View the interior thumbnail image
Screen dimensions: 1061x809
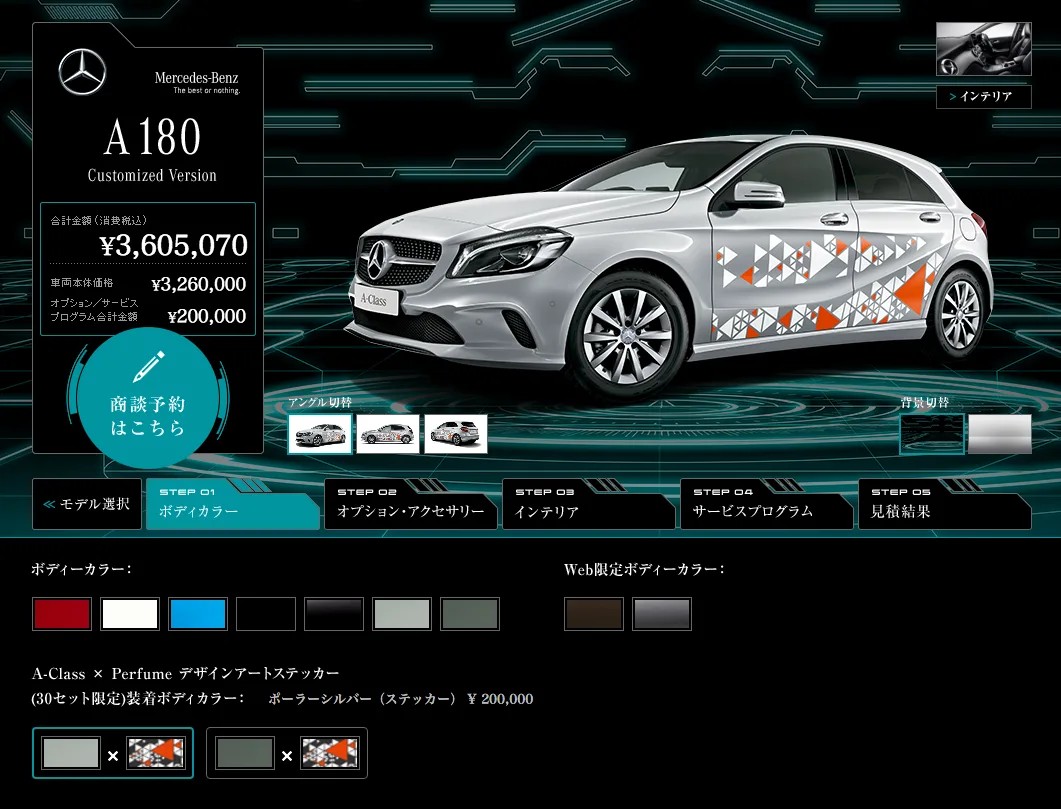pyautogui.click(x=983, y=49)
